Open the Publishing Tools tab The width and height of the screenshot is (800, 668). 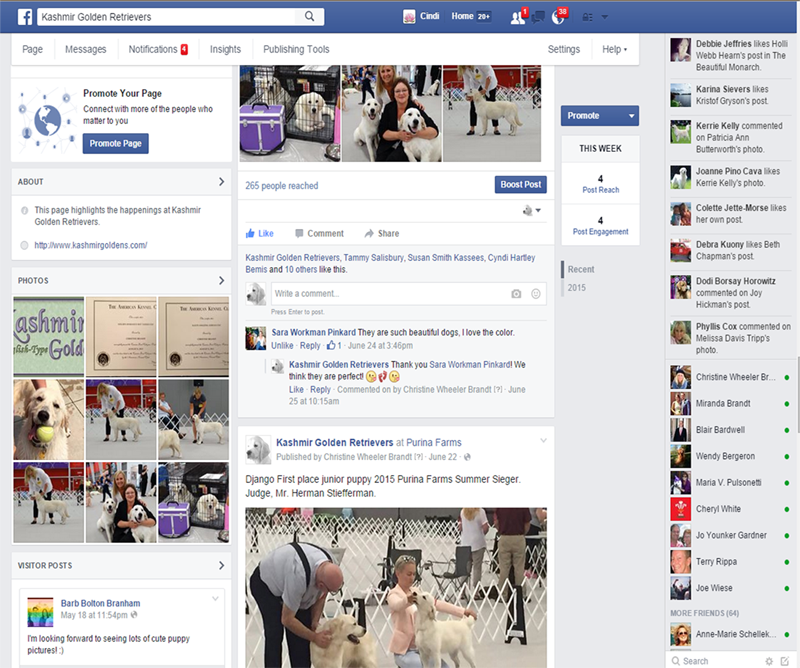point(296,49)
